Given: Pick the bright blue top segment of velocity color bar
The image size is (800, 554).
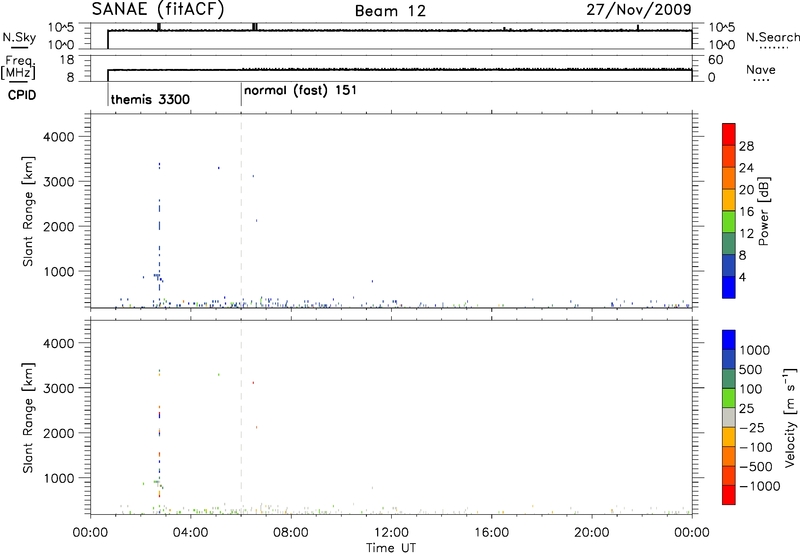Looking at the screenshot, I should click(x=729, y=340).
